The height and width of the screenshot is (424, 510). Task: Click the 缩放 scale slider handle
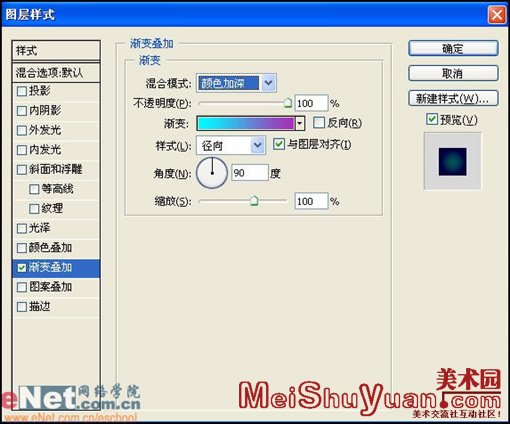coord(254,201)
